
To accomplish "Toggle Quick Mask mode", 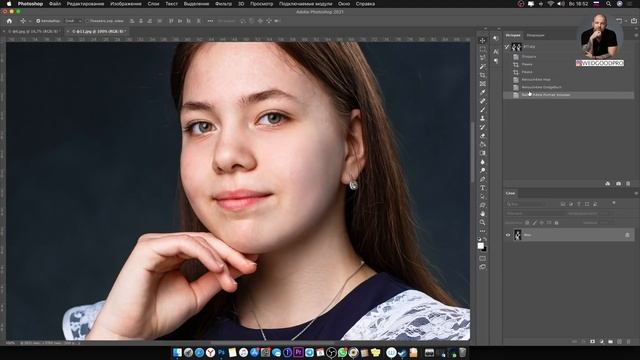I will 482,258.
